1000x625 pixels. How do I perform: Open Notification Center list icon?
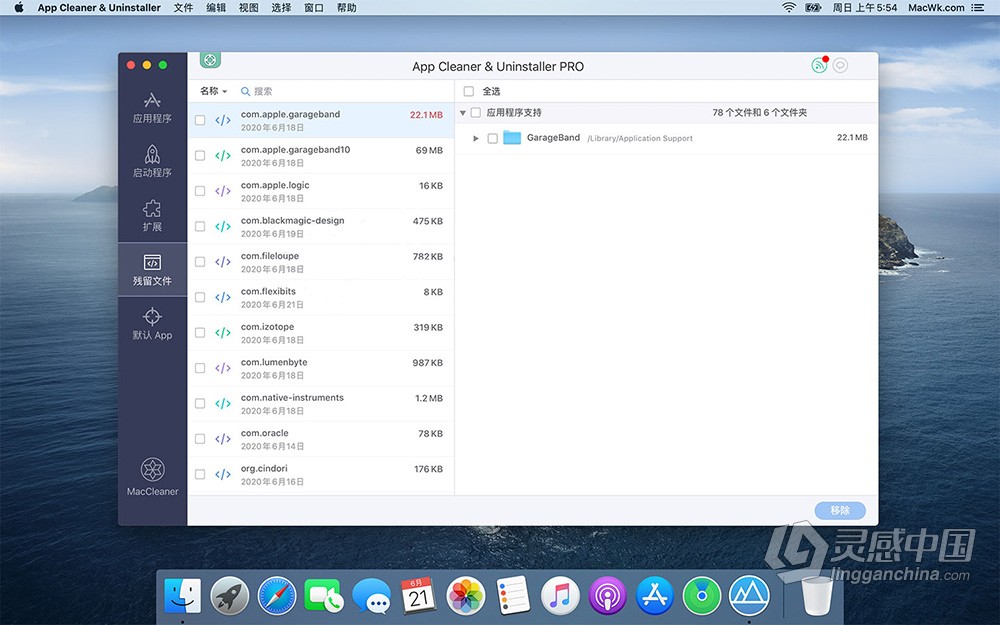[x=978, y=8]
